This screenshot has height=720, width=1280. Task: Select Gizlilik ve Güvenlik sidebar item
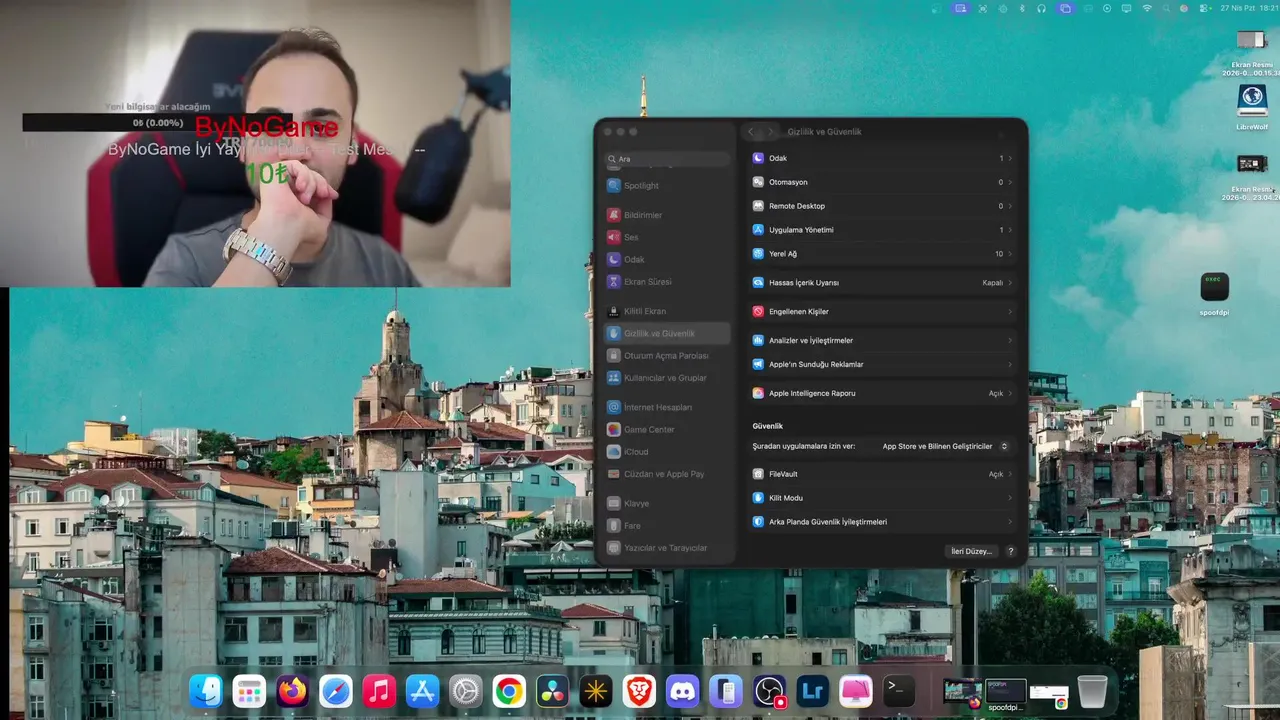(668, 333)
